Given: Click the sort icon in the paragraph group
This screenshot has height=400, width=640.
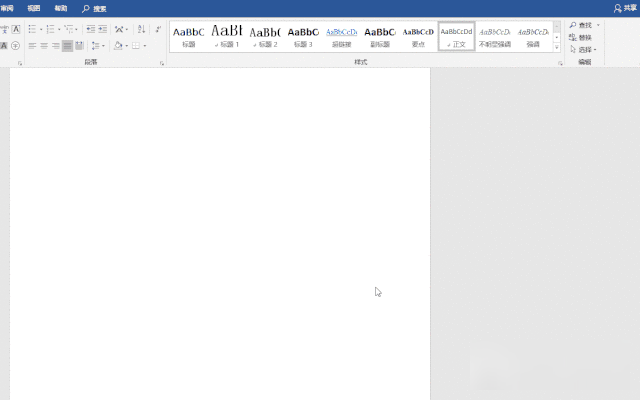Looking at the screenshot, I should (141, 30).
